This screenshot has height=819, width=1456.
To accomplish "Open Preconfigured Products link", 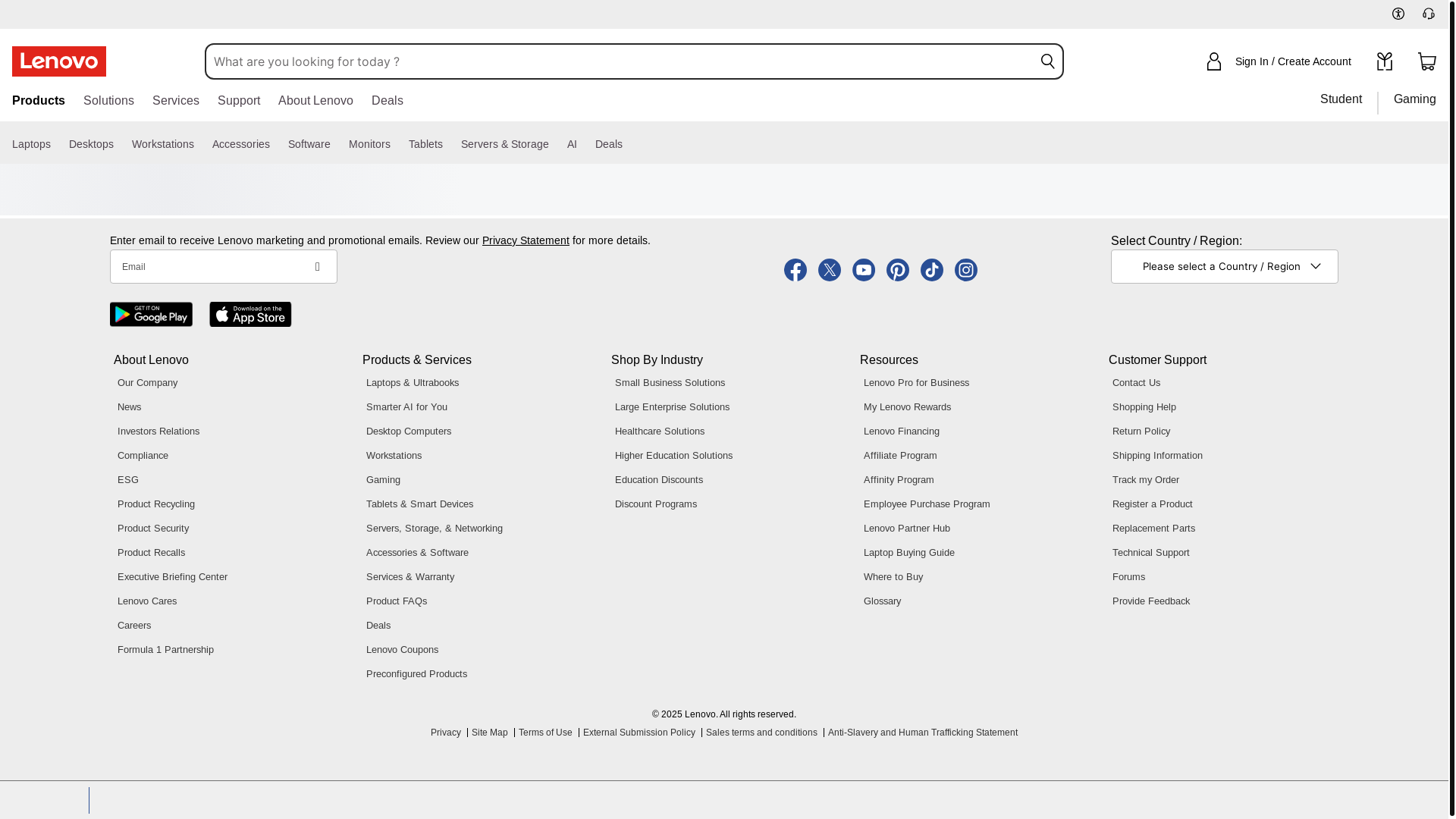I will click(x=416, y=674).
